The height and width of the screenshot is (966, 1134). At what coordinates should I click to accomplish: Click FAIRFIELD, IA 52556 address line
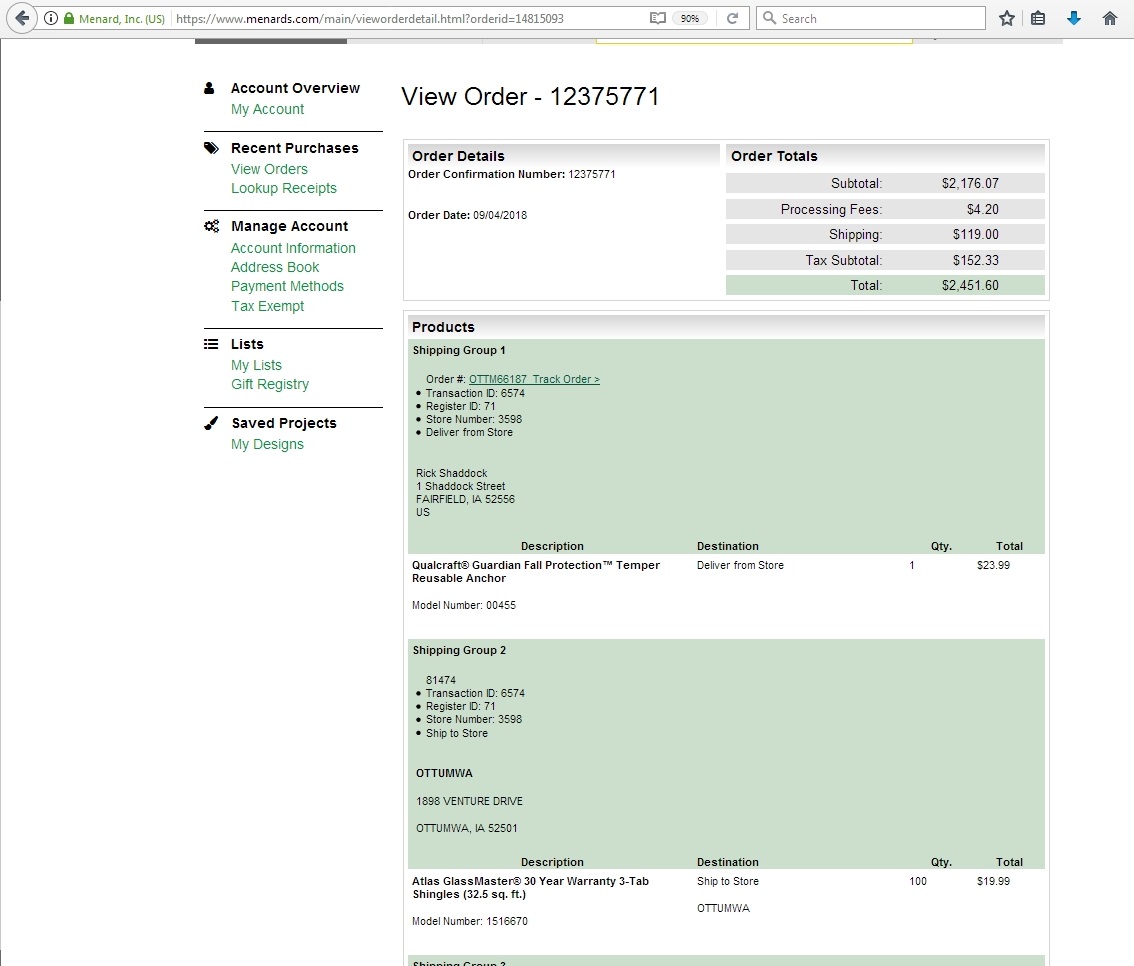coord(465,499)
